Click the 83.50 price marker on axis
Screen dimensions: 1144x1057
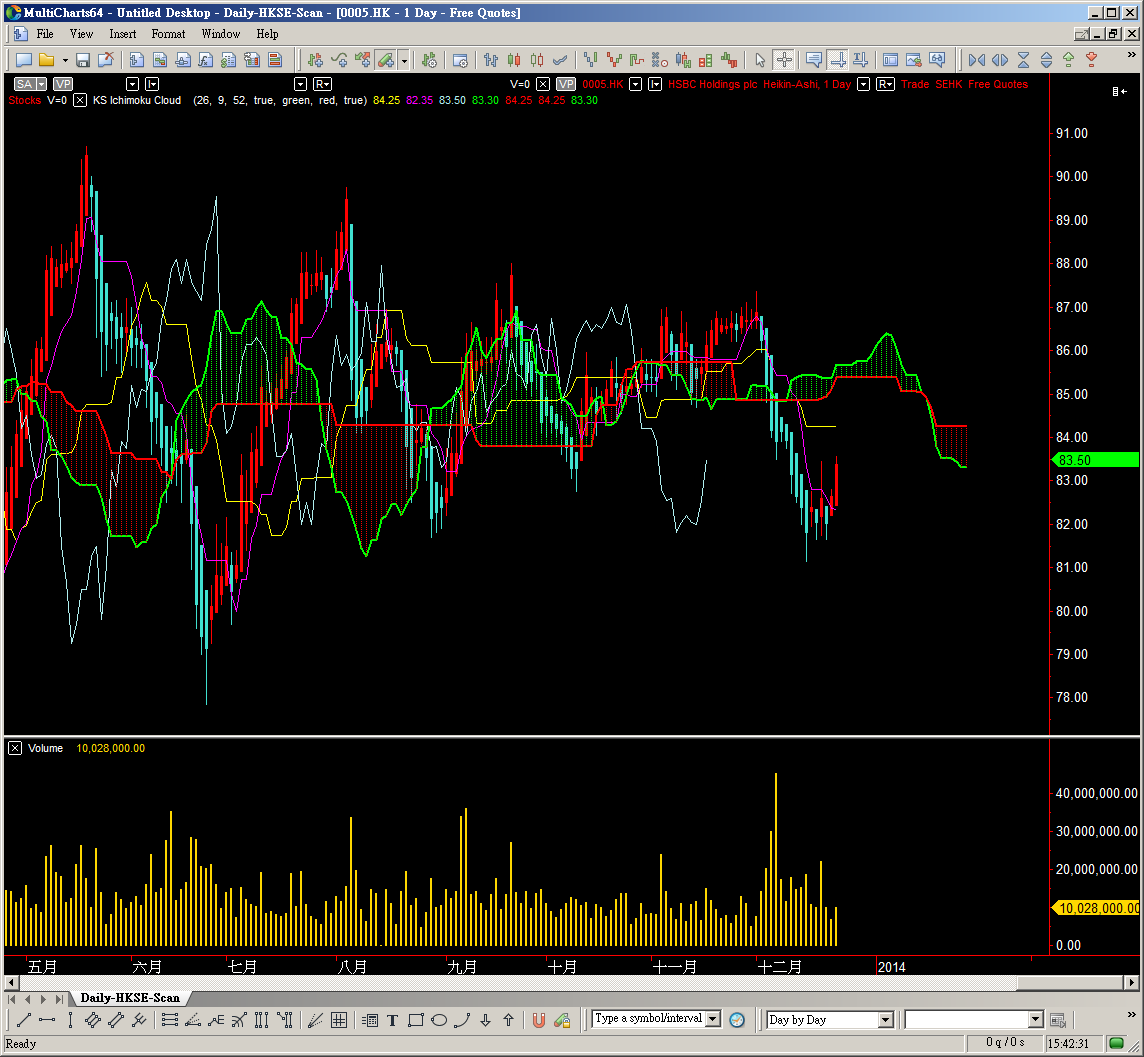[x=1097, y=460]
